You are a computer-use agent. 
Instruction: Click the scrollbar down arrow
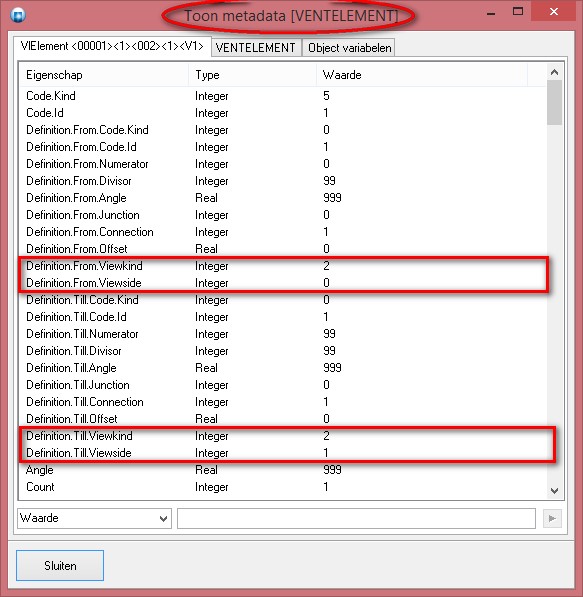pos(554,491)
